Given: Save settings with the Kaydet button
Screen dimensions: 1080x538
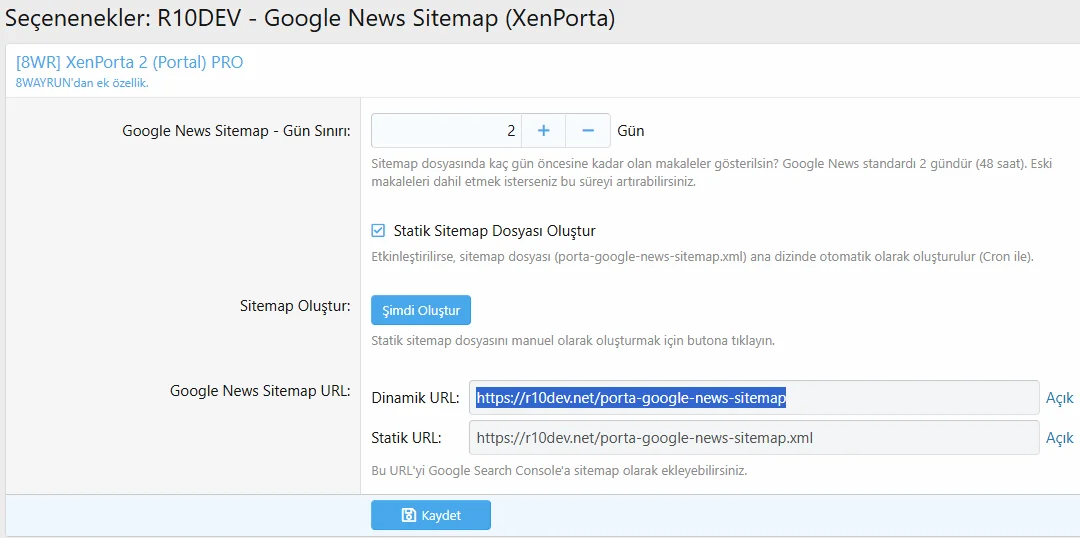Looking at the screenshot, I should [431, 515].
